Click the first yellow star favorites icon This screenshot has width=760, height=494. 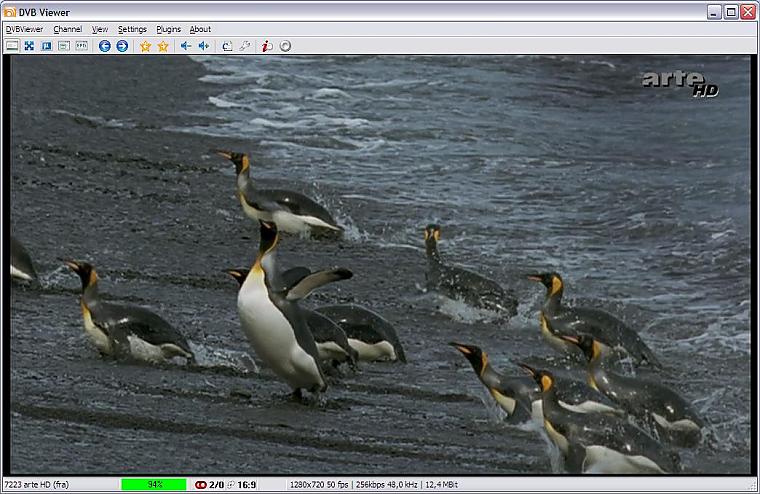[145, 46]
